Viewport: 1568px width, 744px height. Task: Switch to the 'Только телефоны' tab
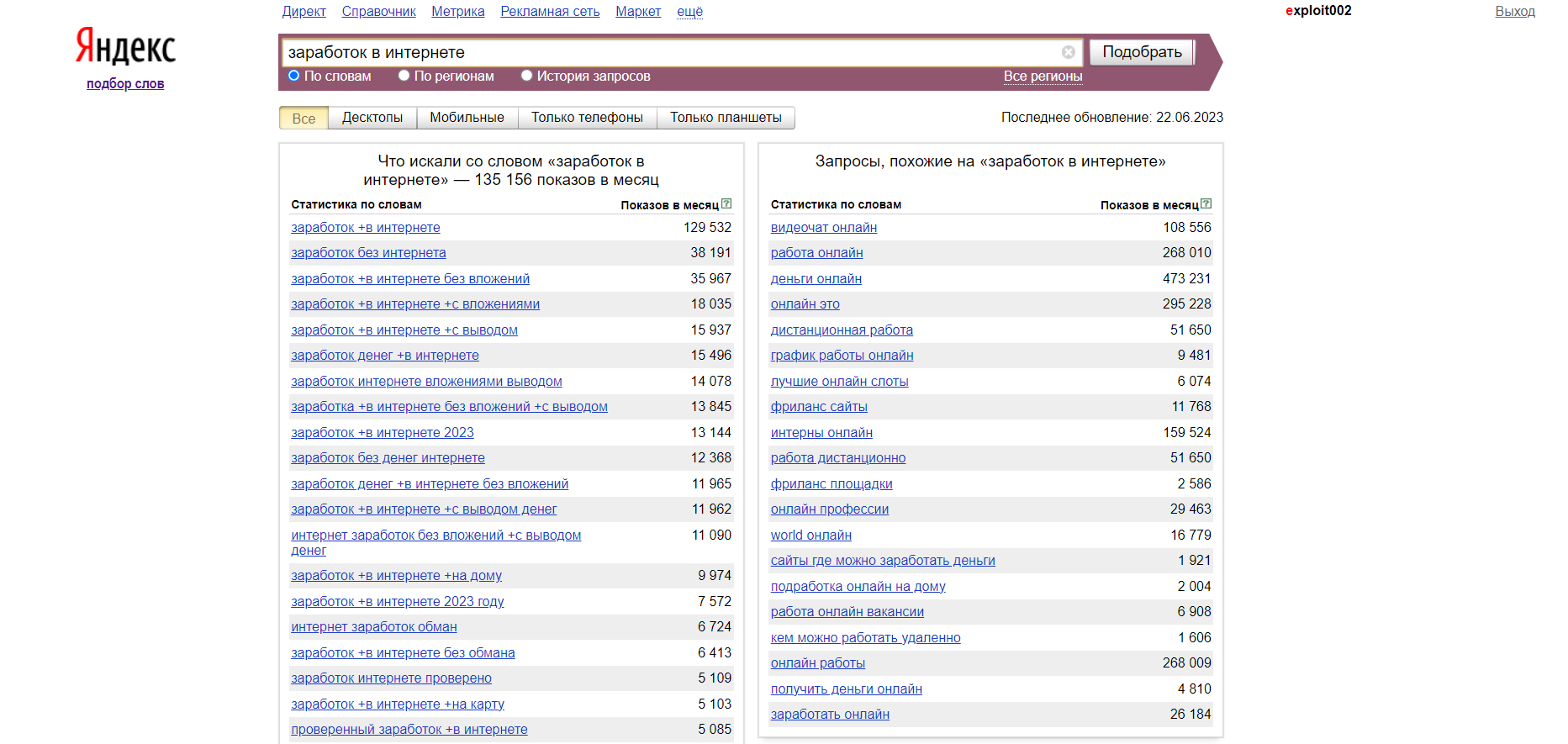(x=587, y=118)
